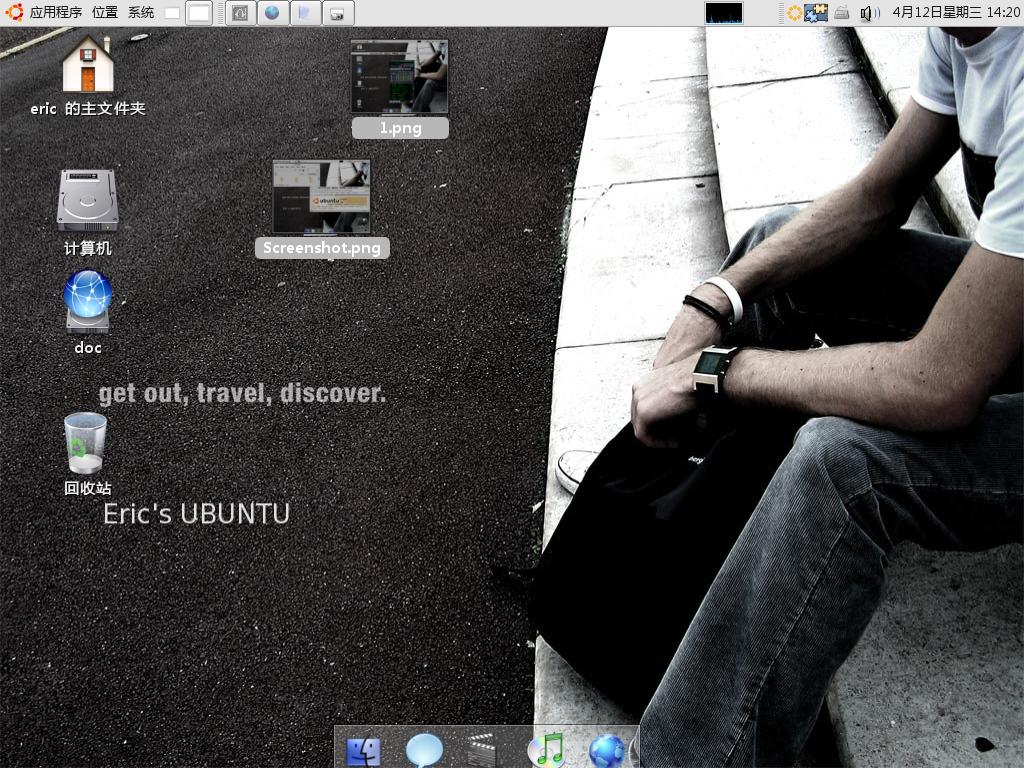Switch to the first workspace in the switcher
Image resolution: width=1024 pixels, height=768 pixels.
[x=172, y=13]
